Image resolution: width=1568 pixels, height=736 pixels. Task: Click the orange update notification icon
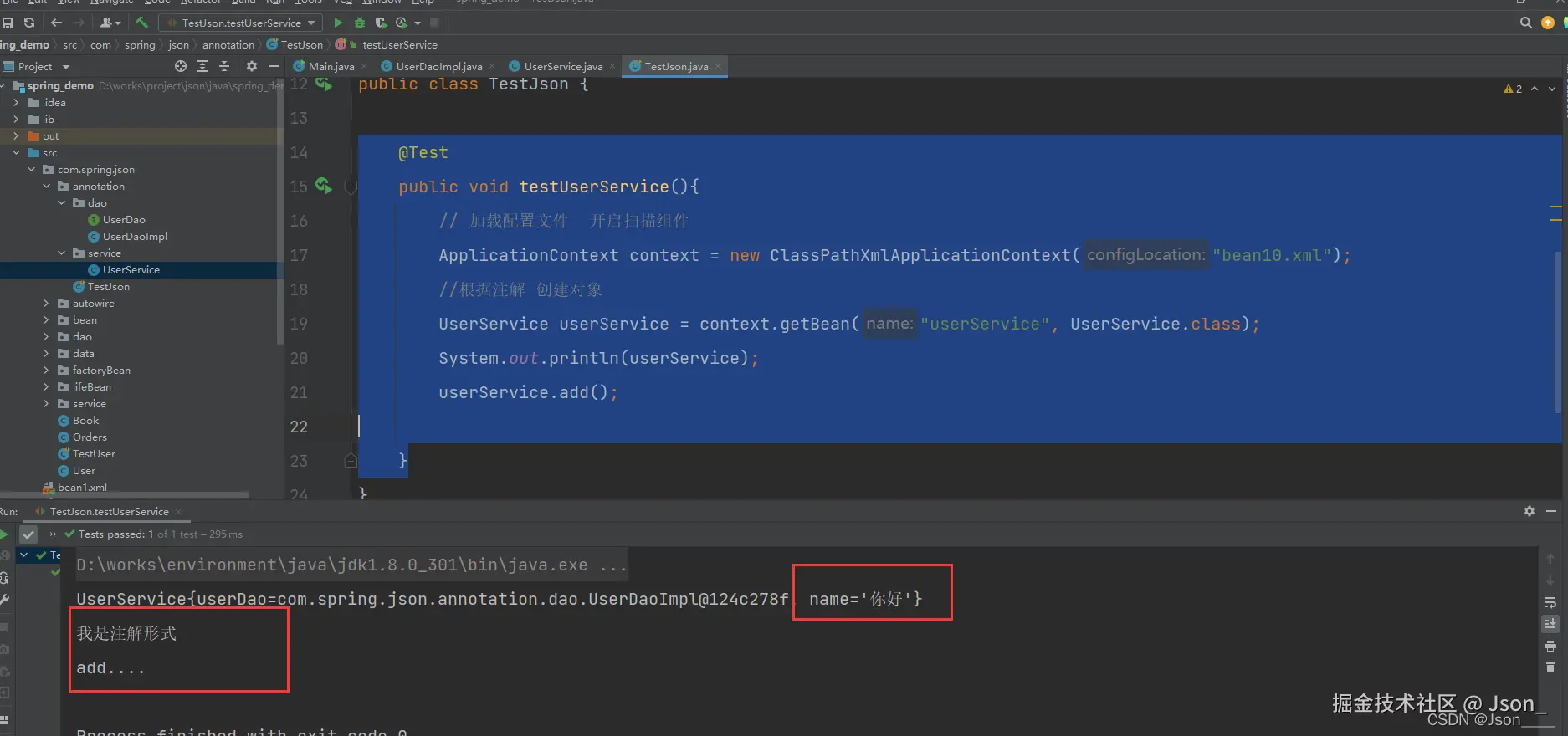(x=1548, y=23)
